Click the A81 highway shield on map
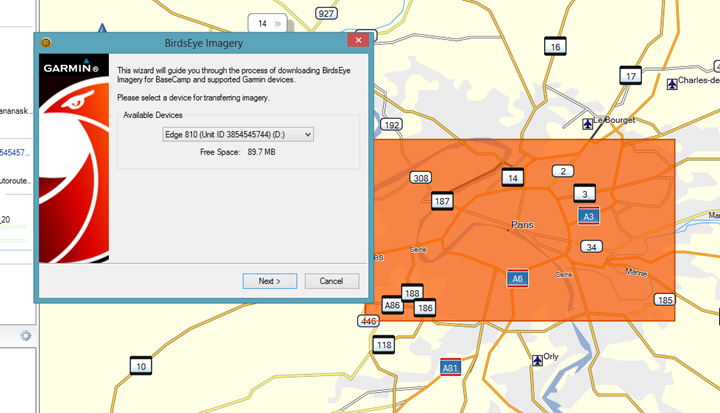Screen dimensions: 720x413 [450, 368]
